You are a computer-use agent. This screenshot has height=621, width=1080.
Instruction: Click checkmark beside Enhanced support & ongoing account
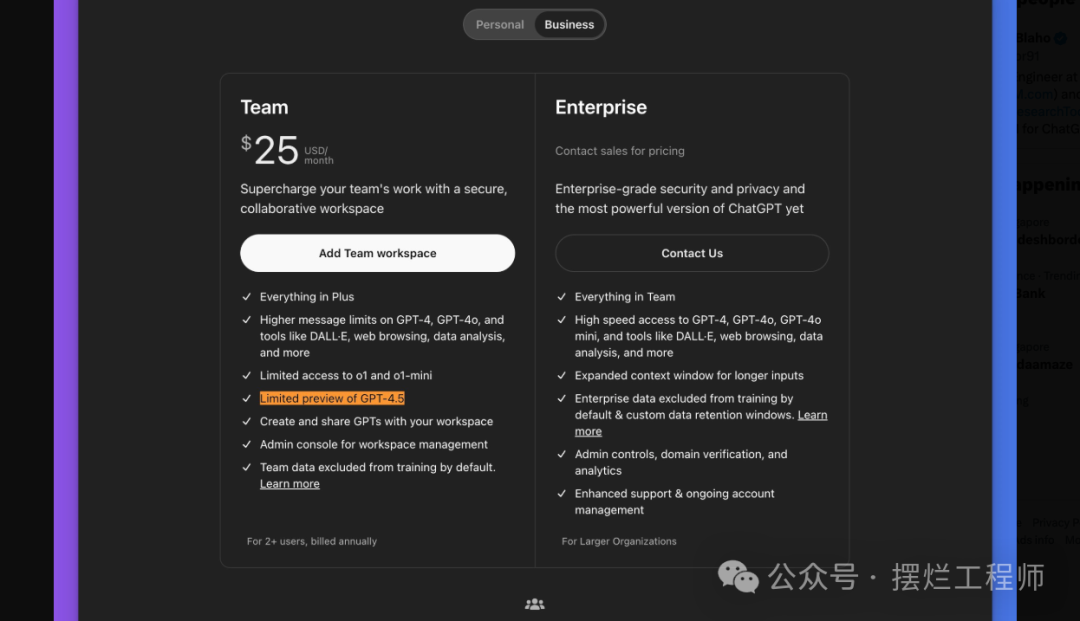pyautogui.click(x=561, y=494)
